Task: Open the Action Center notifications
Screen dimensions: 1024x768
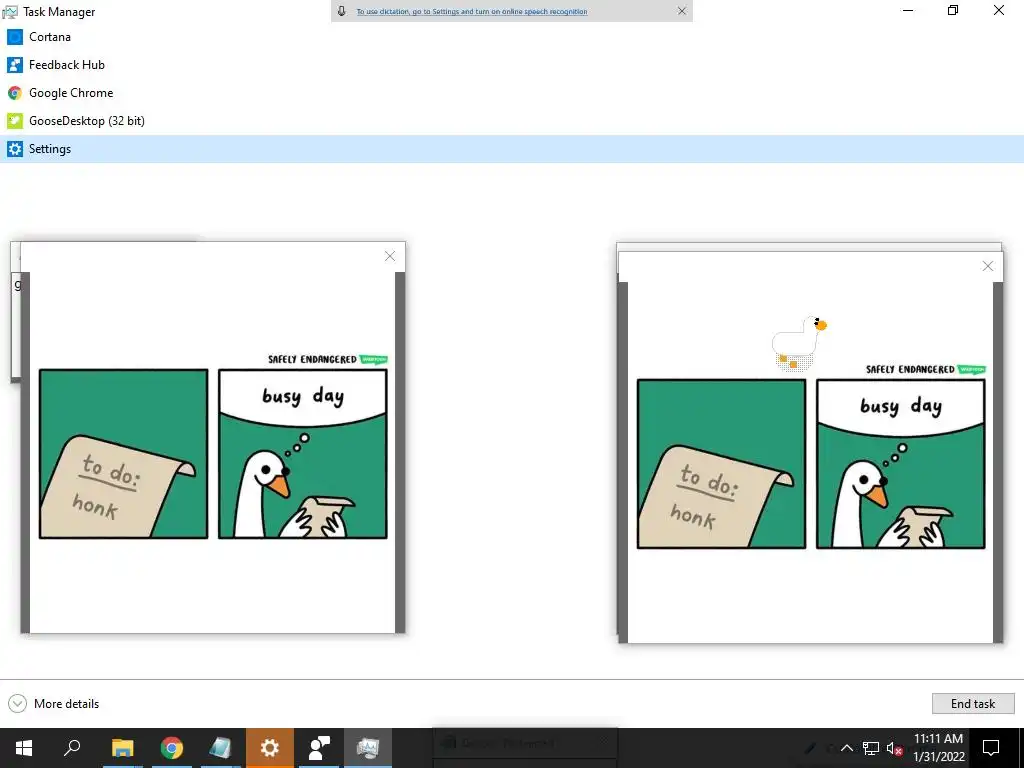Action: click(x=991, y=748)
